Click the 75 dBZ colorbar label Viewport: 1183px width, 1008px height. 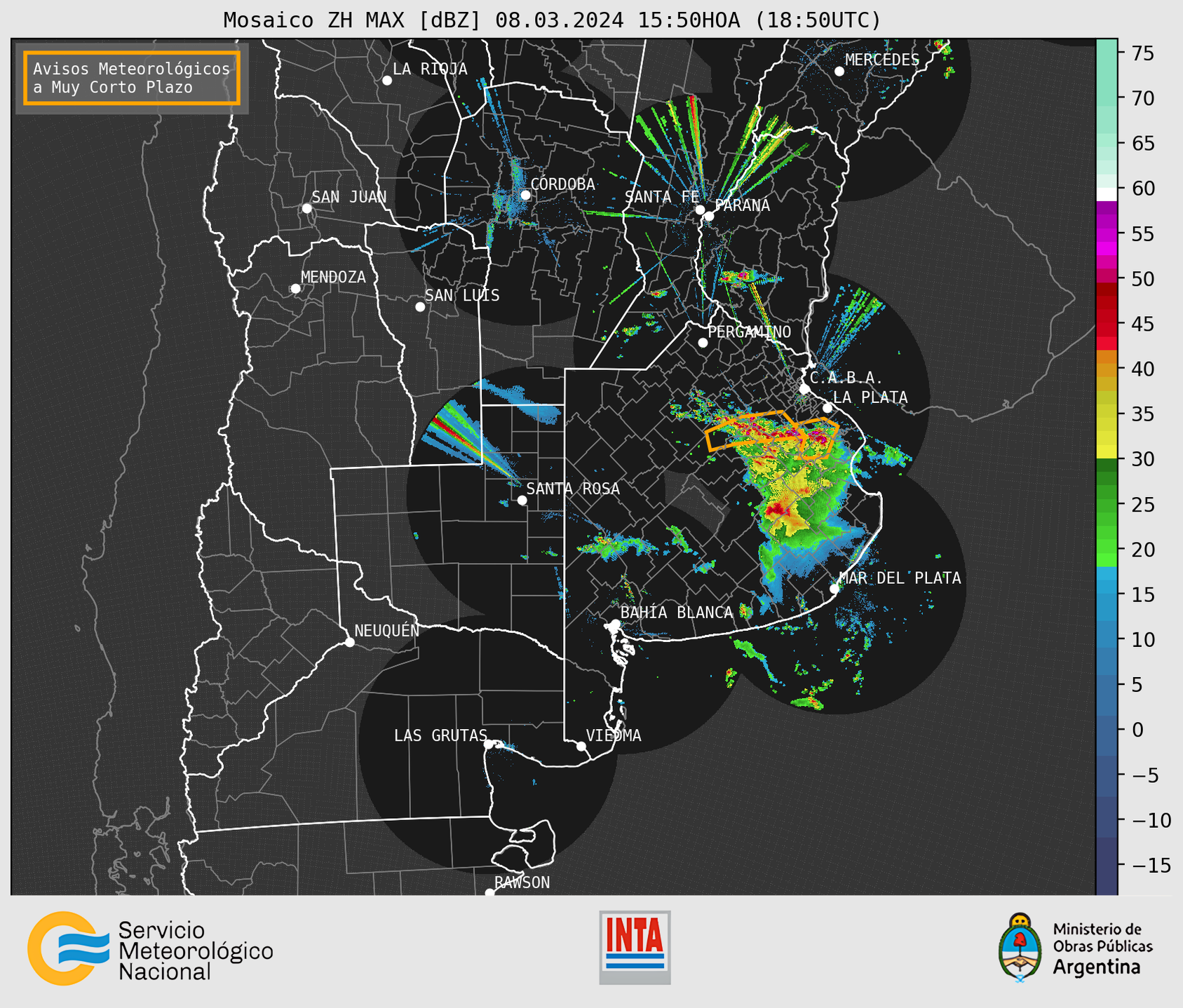click(1142, 53)
